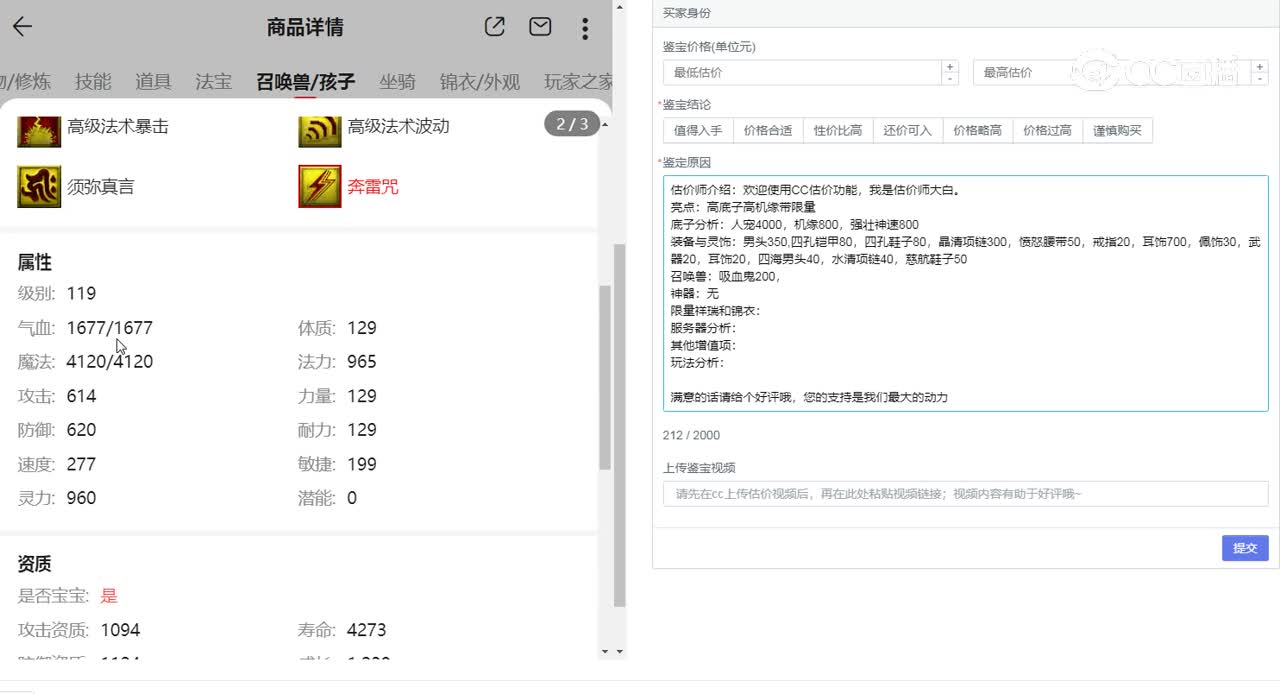Decrease 最高估价 with the minus stepper

tap(1260, 77)
